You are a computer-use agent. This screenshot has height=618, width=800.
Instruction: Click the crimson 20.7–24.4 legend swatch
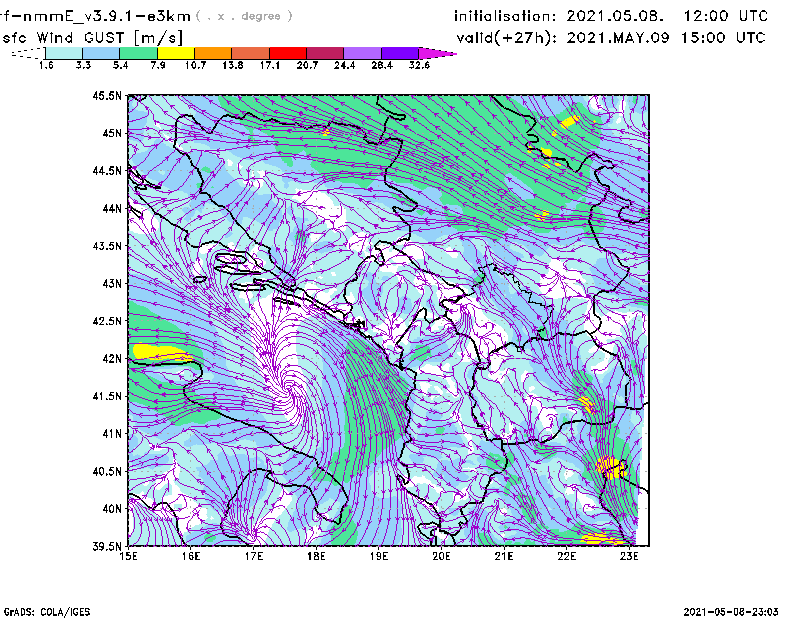coord(326,53)
